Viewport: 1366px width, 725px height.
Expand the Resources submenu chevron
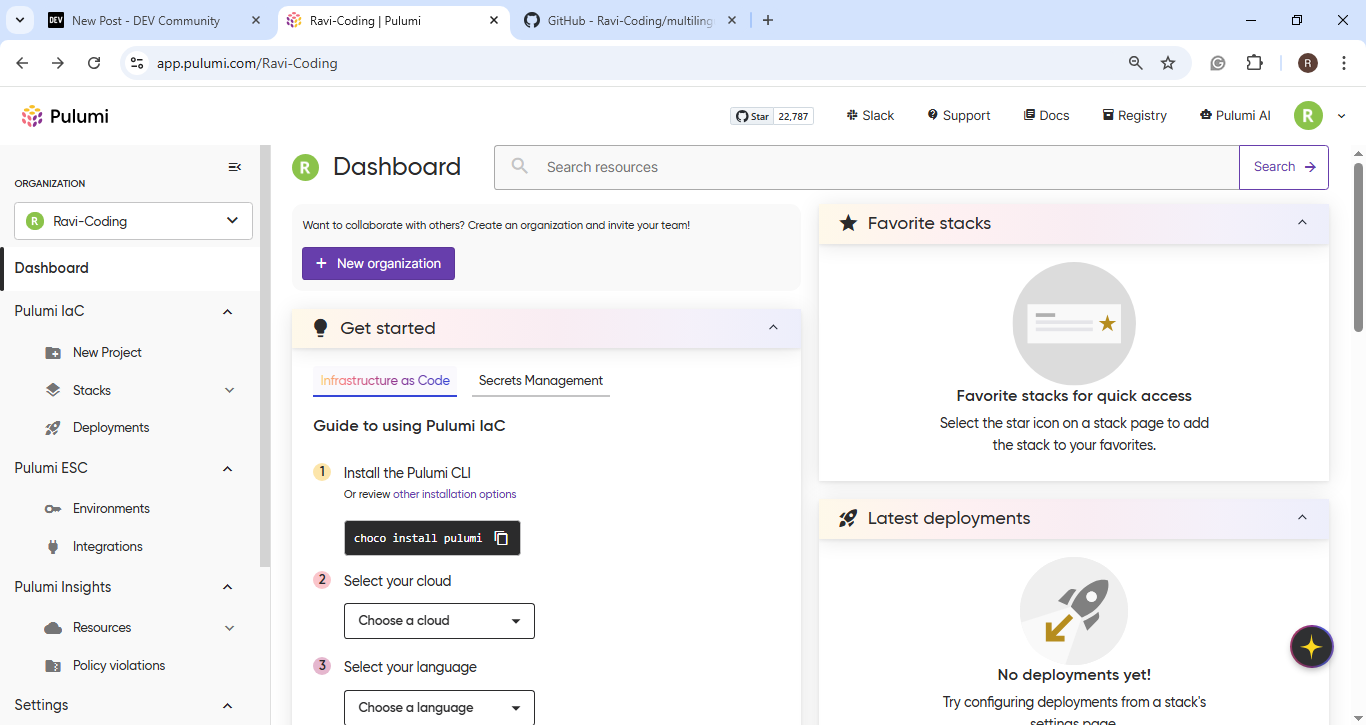point(229,628)
